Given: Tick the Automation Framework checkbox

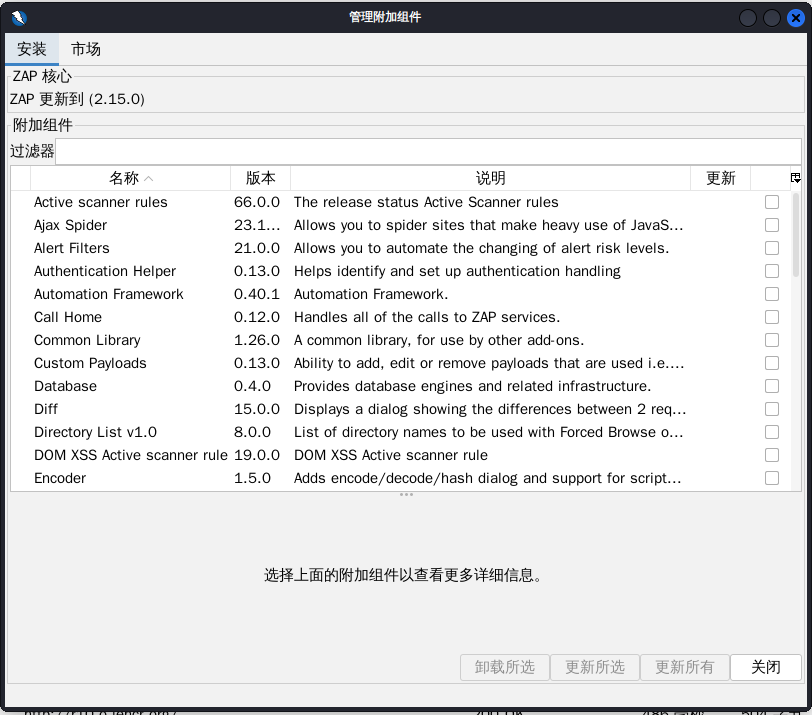Looking at the screenshot, I should tap(772, 294).
